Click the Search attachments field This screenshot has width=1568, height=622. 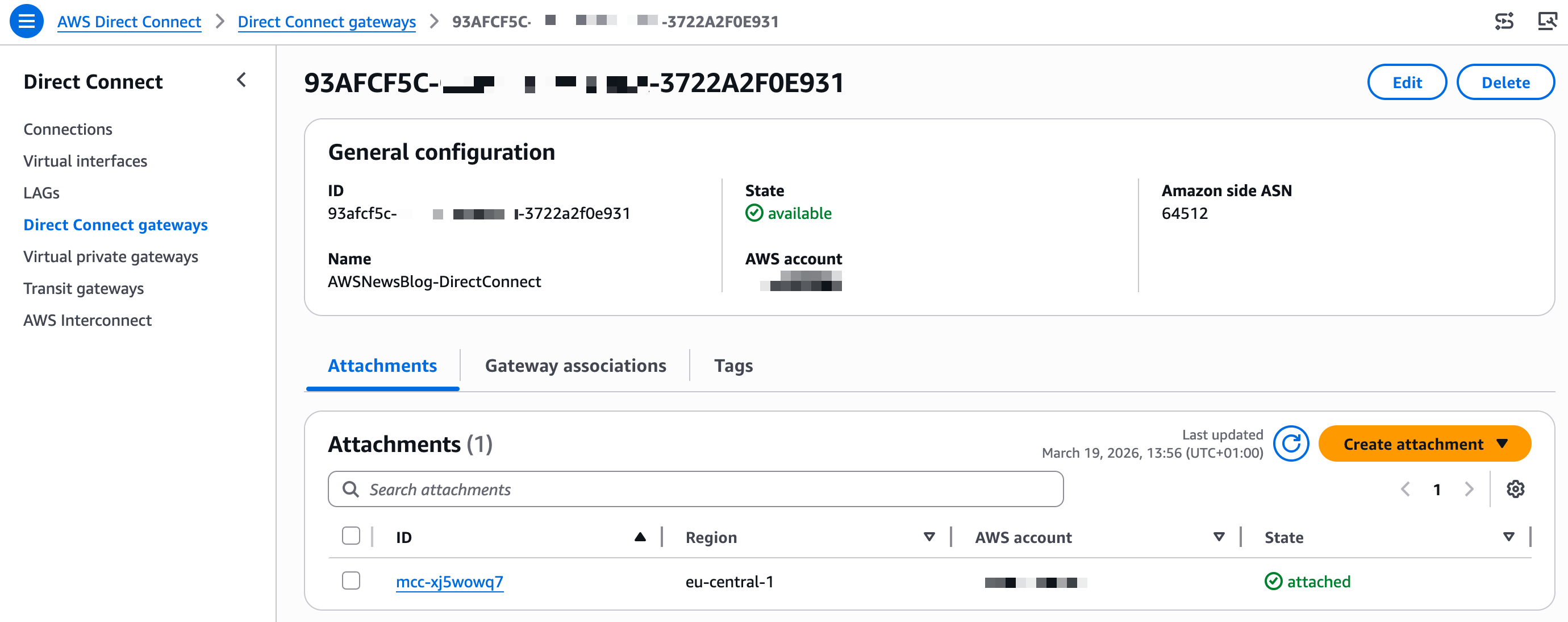click(695, 489)
